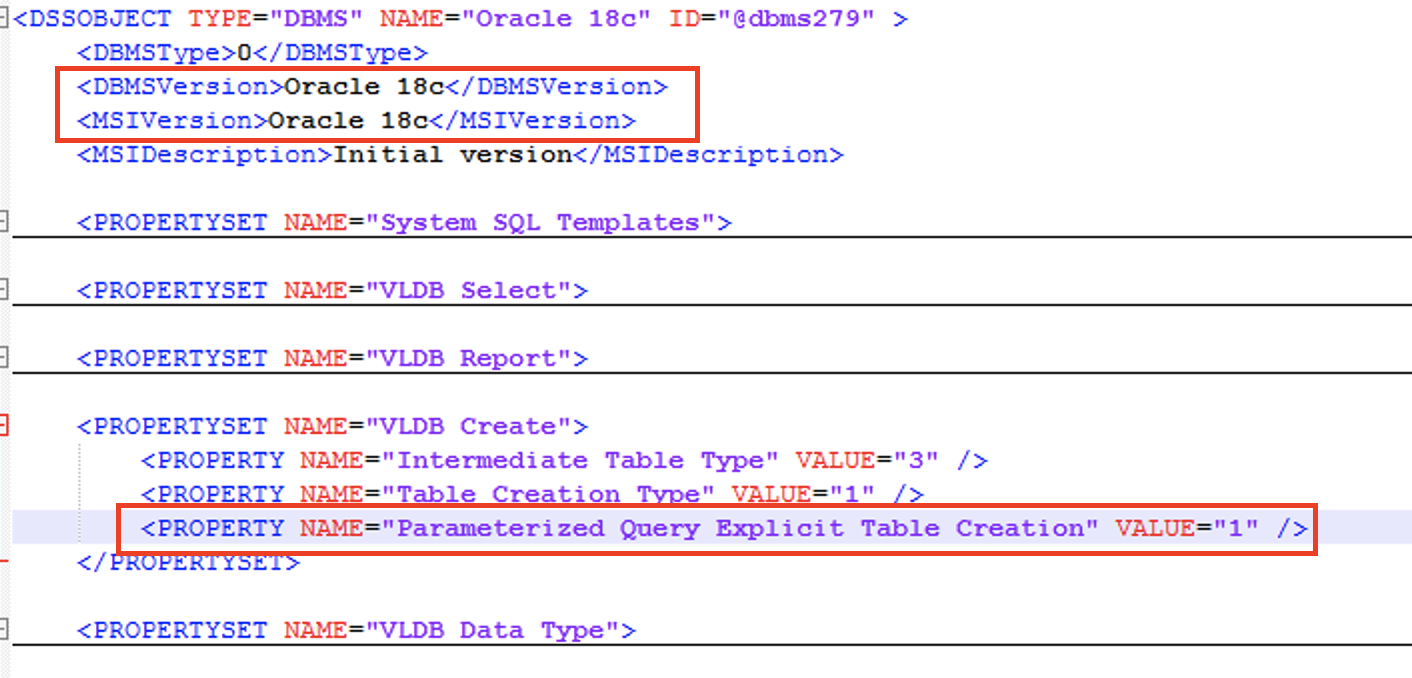Expand the VLDB Data Type propertyset fold

pos(4,630)
